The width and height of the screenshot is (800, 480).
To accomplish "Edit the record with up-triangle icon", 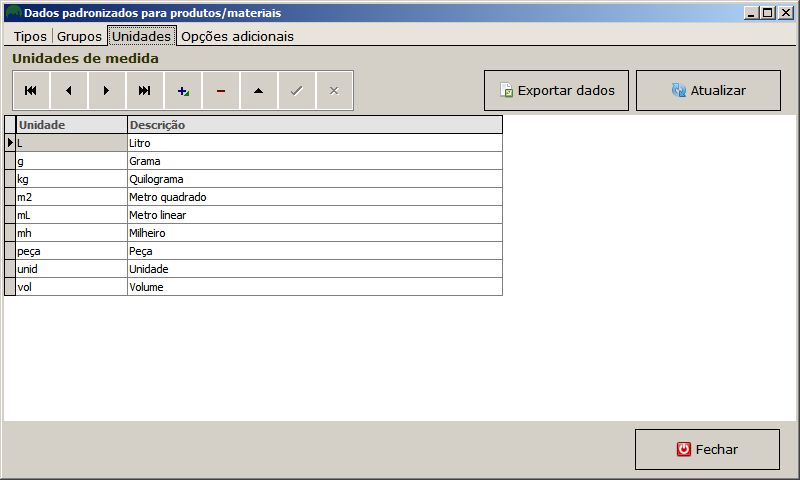I will (259, 91).
